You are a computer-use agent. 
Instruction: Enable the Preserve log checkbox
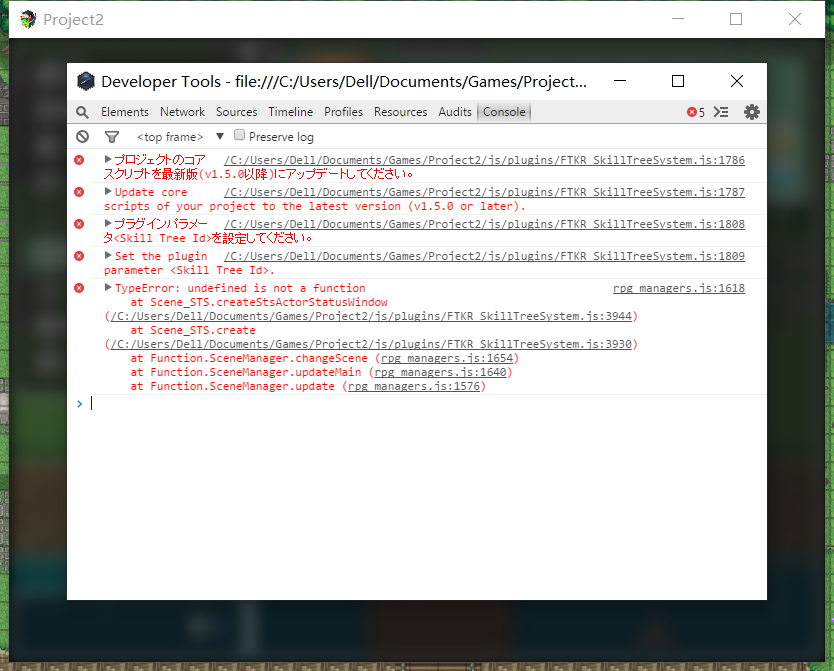tap(239, 135)
